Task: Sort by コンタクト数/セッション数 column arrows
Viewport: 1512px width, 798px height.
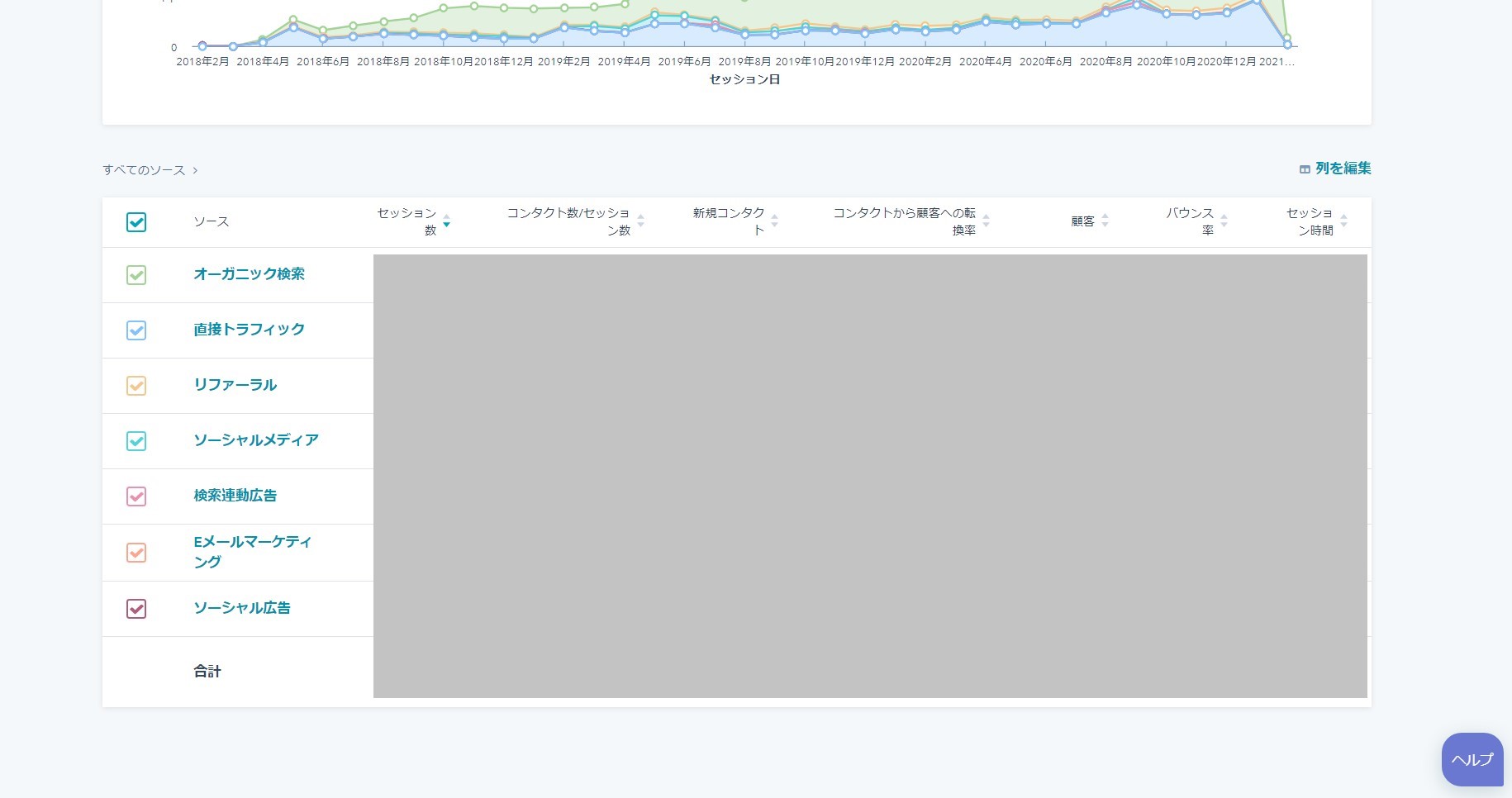Action: (640, 221)
